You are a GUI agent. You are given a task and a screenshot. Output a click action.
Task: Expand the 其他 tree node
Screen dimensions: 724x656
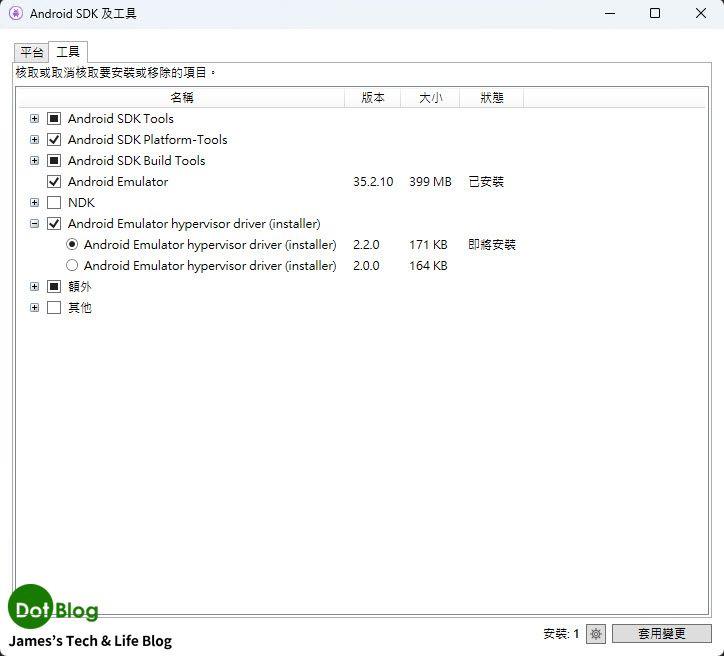(x=34, y=307)
